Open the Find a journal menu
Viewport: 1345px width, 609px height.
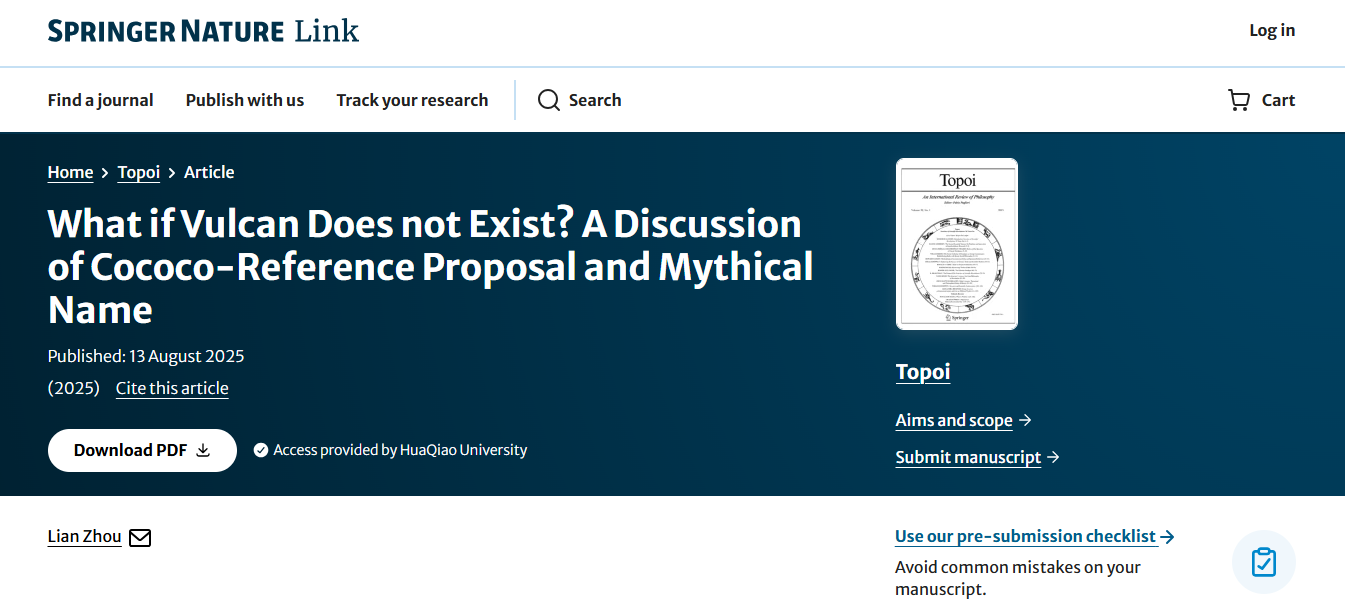(100, 100)
